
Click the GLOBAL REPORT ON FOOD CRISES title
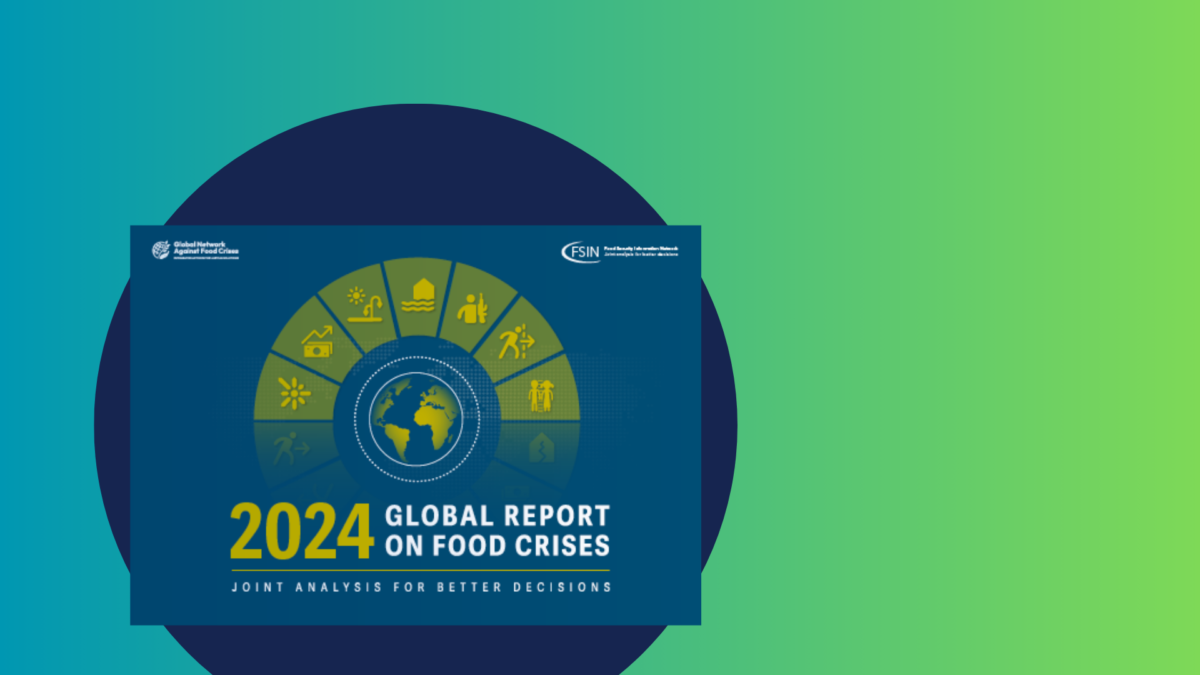click(x=497, y=531)
